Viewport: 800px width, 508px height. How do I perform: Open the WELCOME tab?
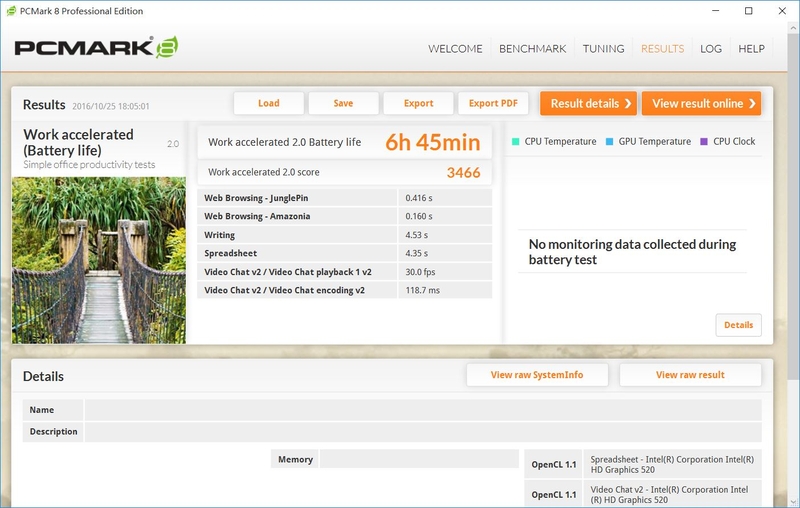[x=455, y=48]
